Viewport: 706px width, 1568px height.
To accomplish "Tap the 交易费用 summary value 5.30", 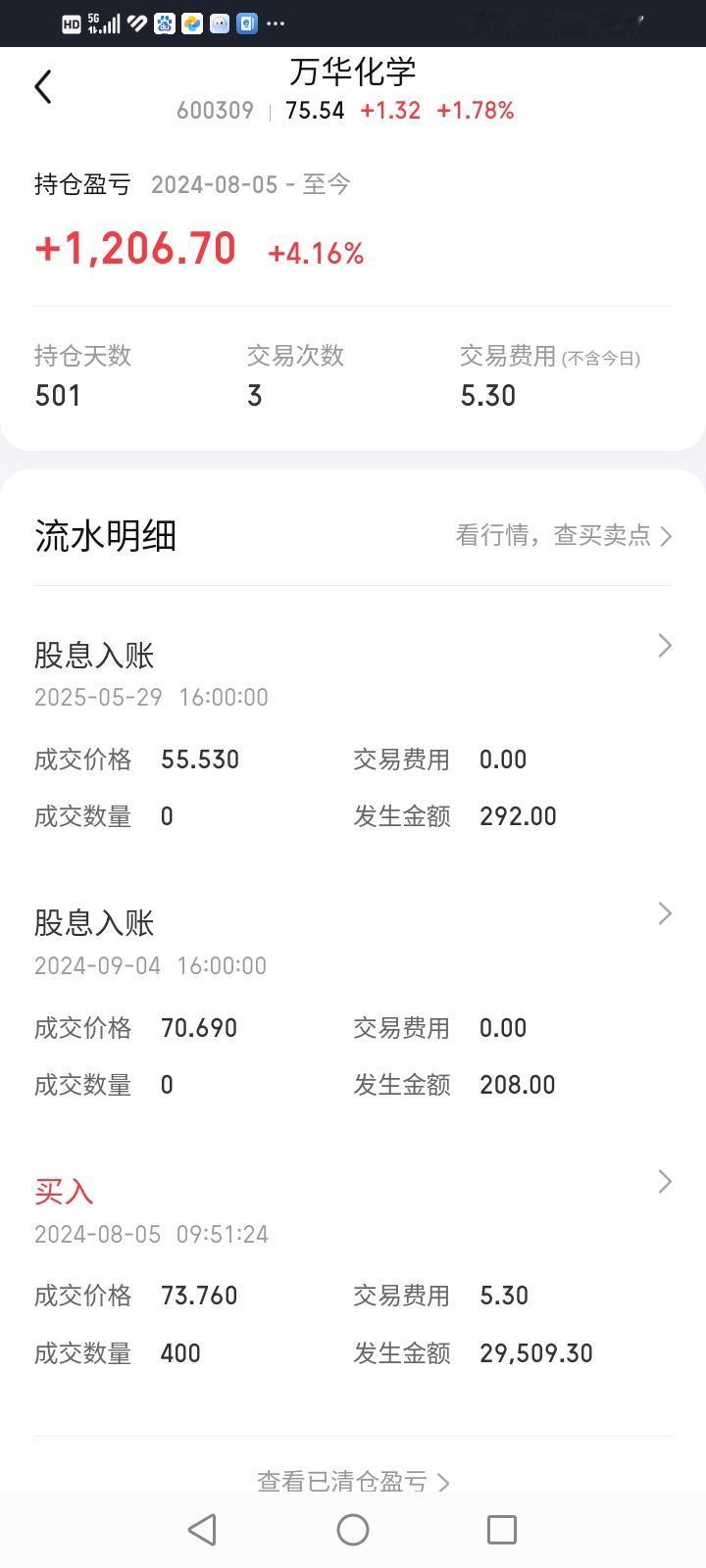I will 487,396.
